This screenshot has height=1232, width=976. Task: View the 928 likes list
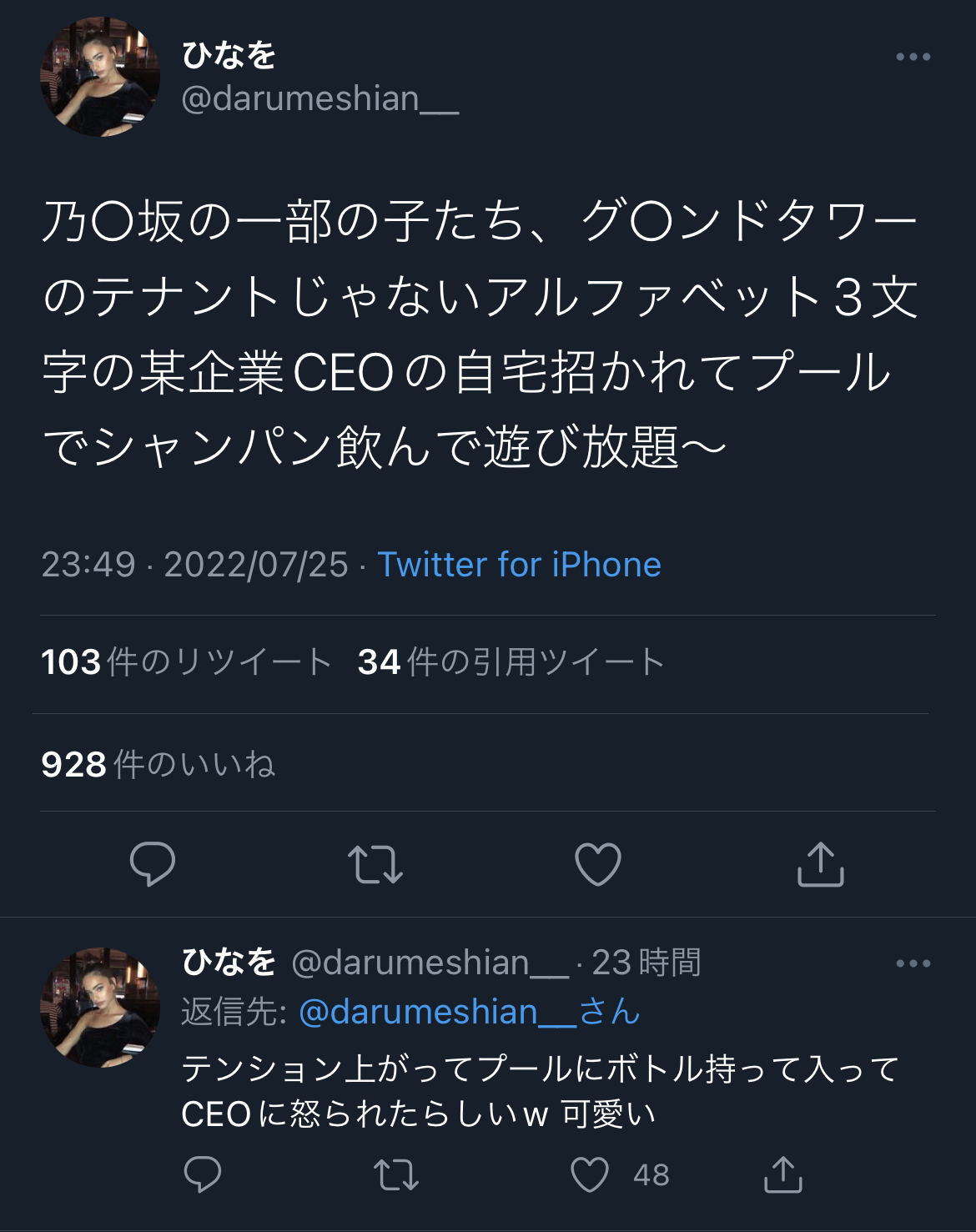tap(158, 764)
